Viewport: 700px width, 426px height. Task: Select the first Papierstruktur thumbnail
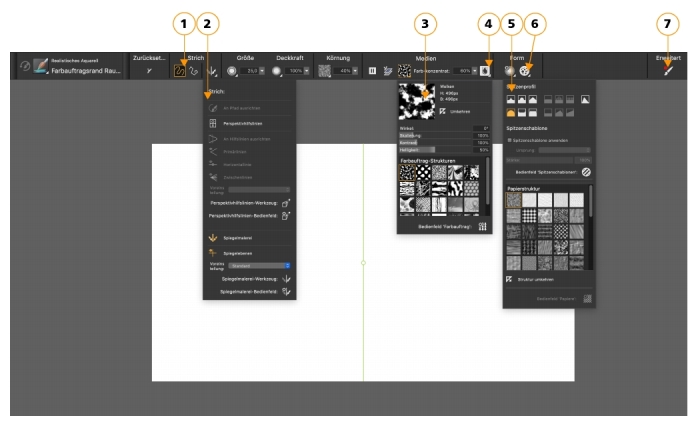(x=514, y=200)
